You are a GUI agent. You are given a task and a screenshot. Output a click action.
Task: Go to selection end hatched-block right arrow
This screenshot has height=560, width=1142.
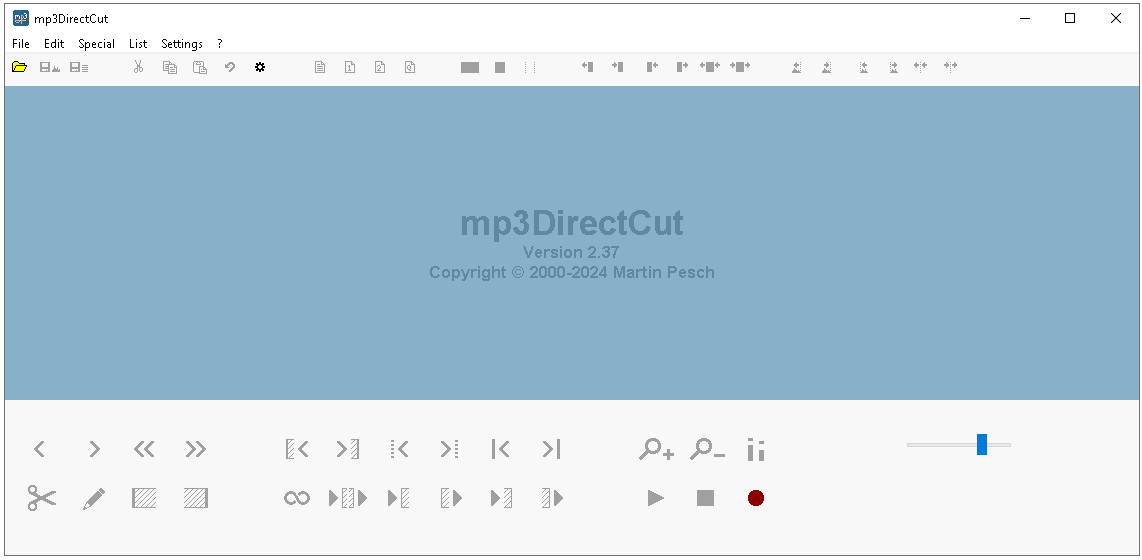click(348, 449)
